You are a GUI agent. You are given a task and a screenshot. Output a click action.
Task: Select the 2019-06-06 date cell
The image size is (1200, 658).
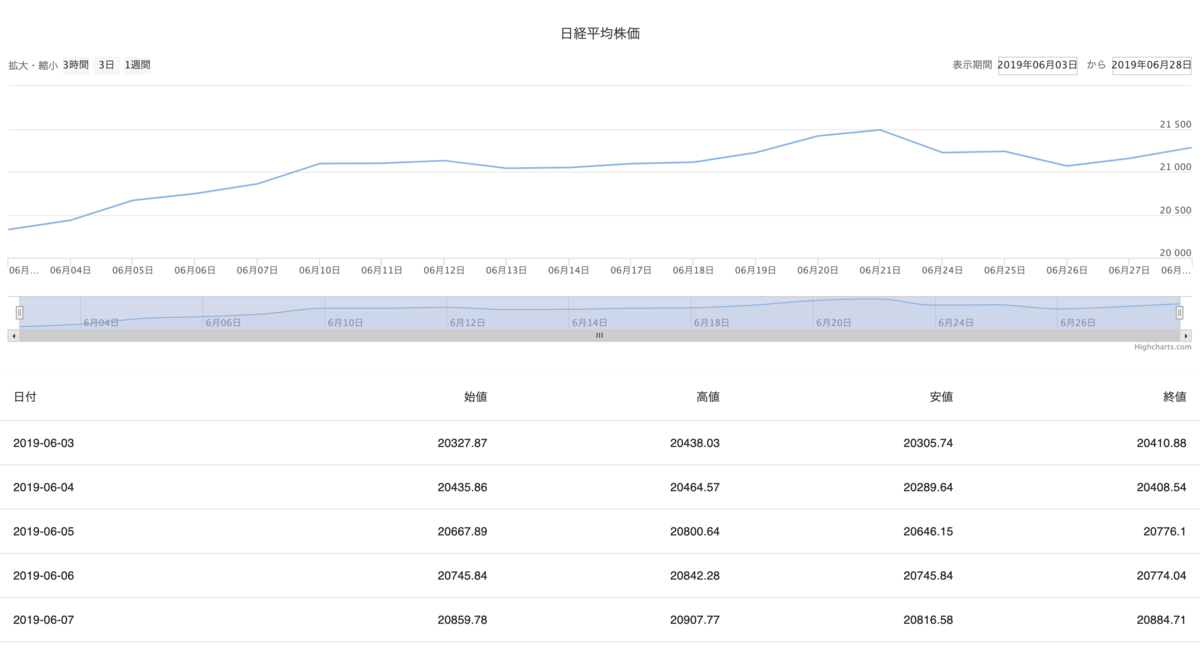coord(44,575)
